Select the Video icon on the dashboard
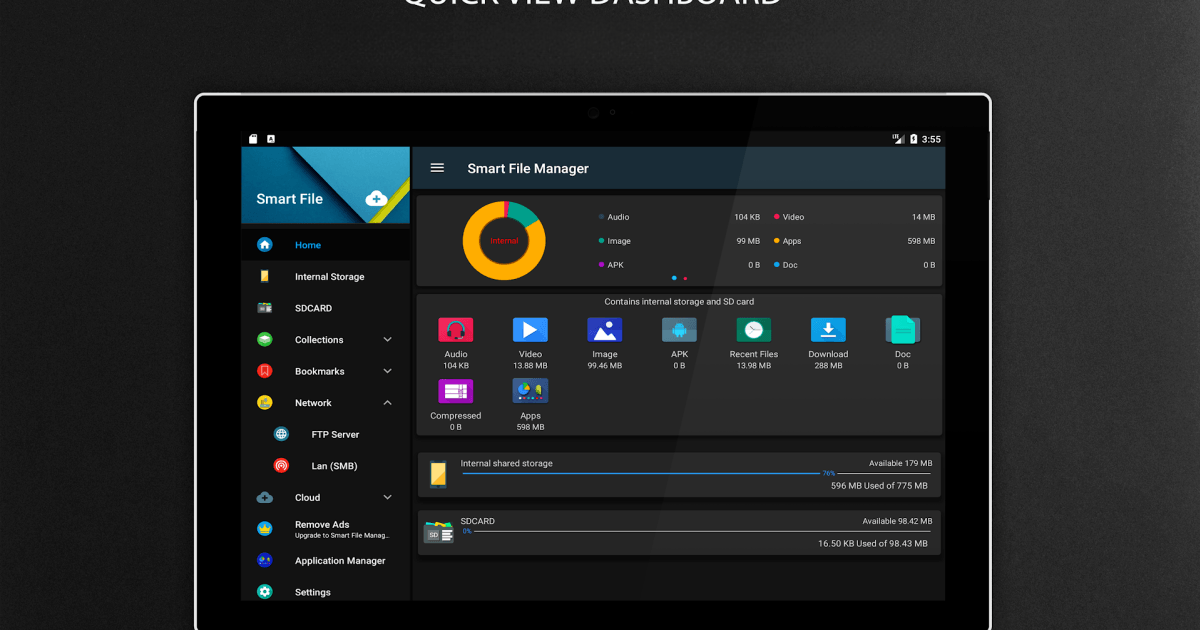 coord(530,329)
